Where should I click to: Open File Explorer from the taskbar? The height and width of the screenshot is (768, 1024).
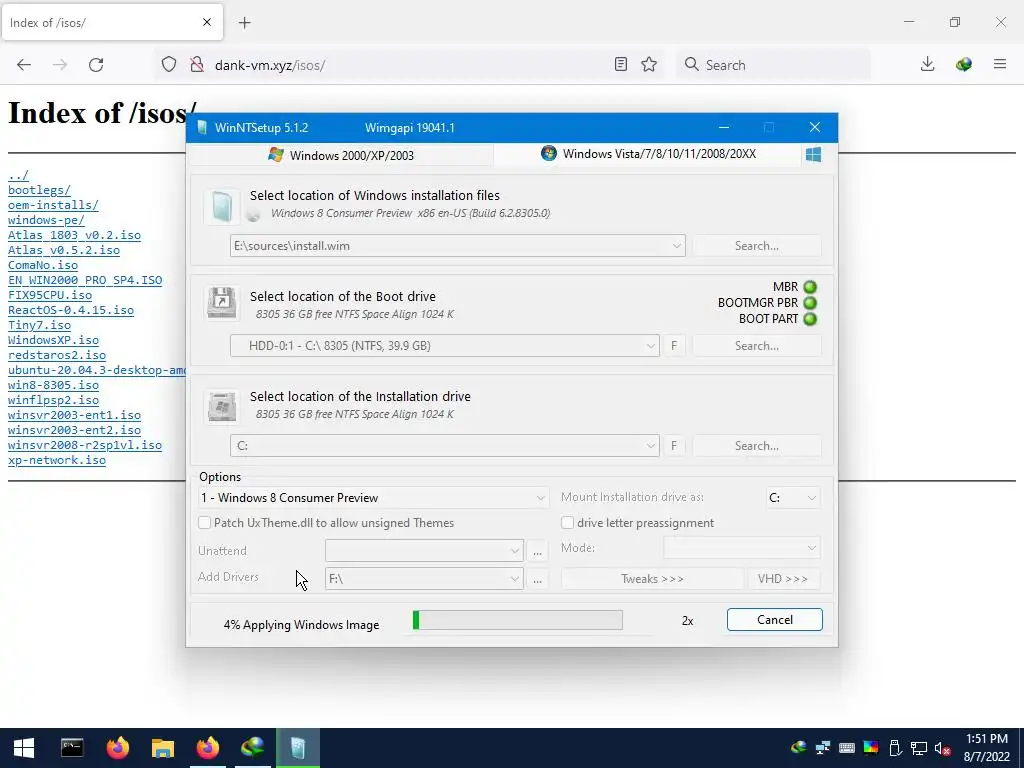click(163, 748)
